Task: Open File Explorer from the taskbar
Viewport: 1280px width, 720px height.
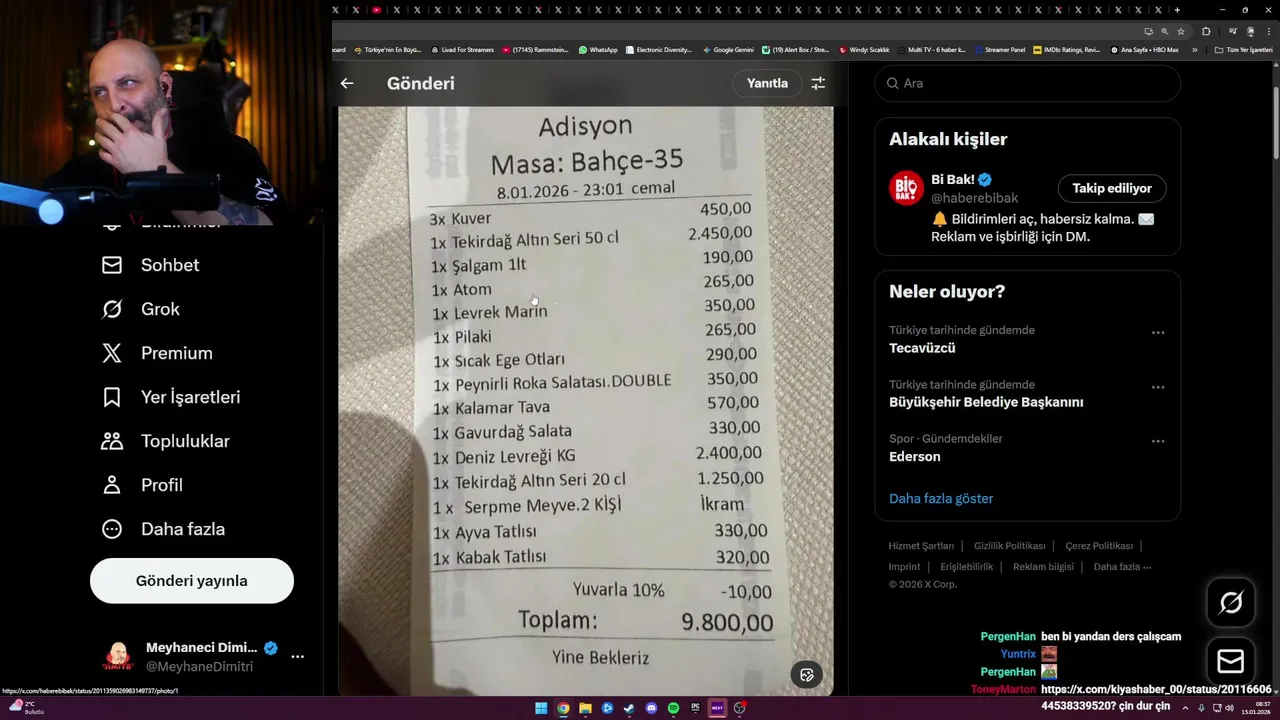Action: click(x=585, y=708)
